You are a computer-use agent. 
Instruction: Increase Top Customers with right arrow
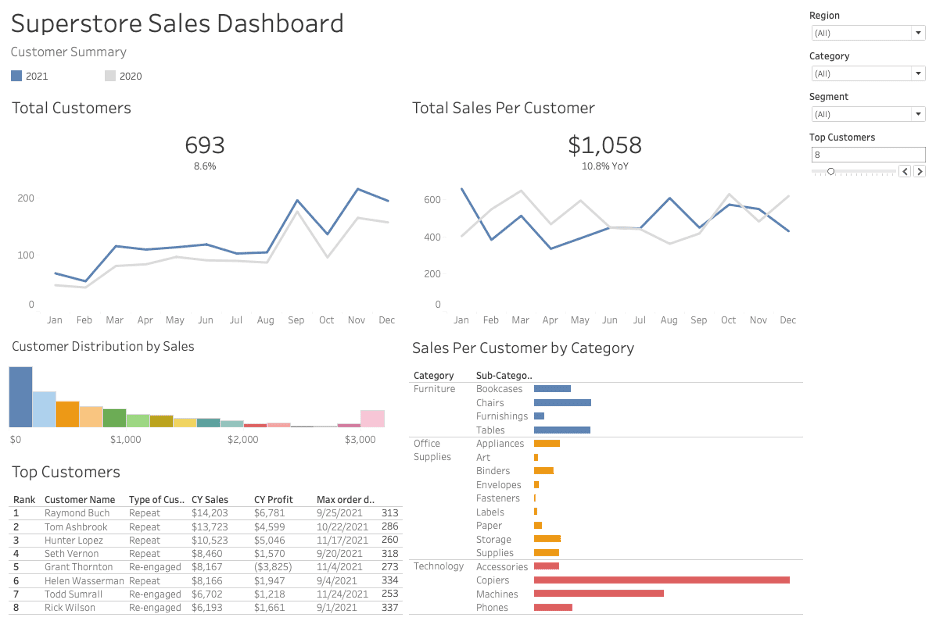tap(919, 171)
